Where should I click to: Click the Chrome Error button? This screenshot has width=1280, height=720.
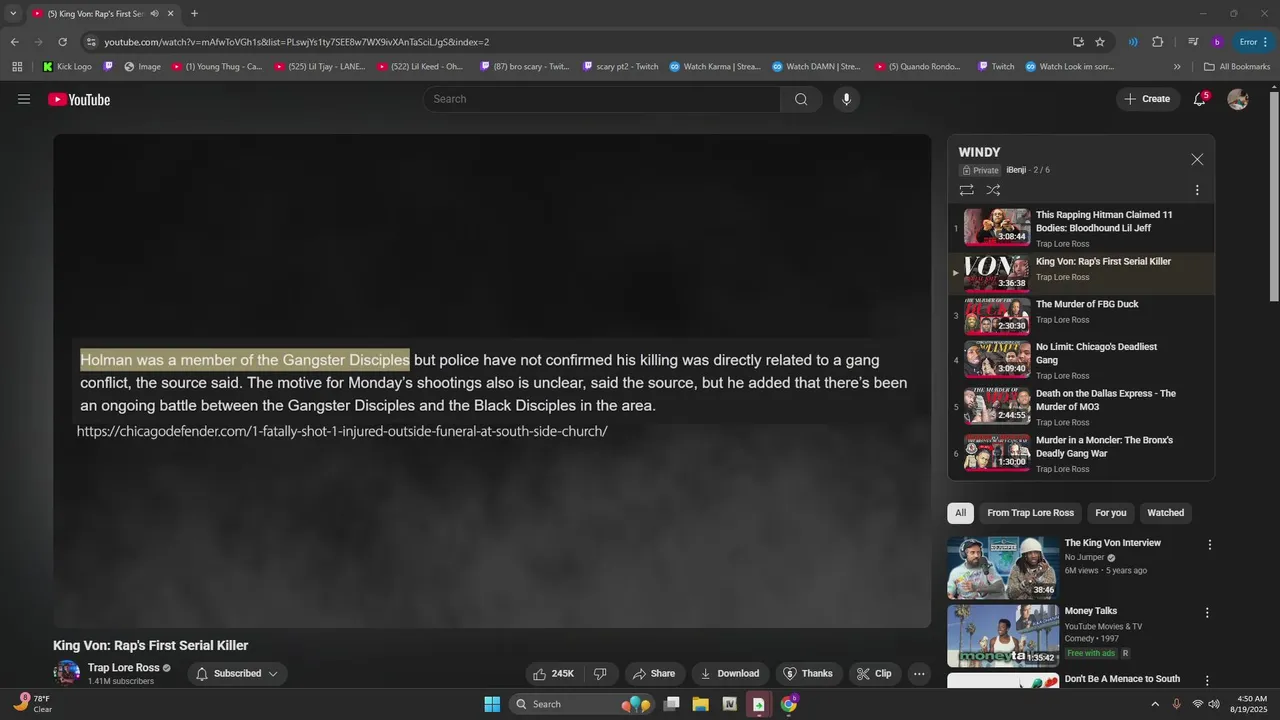(1248, 42)
